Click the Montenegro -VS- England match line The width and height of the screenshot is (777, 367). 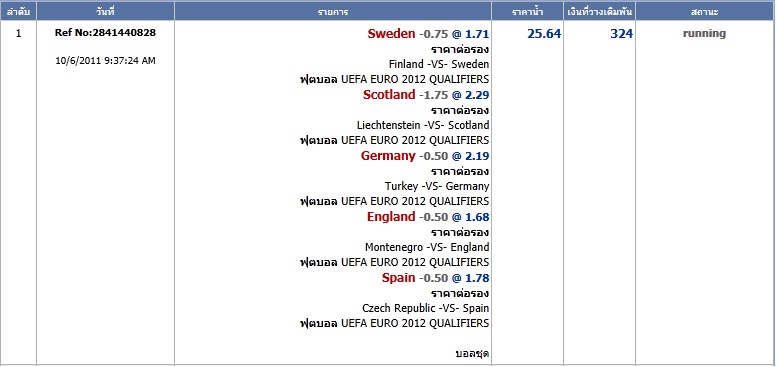[427, 247]
